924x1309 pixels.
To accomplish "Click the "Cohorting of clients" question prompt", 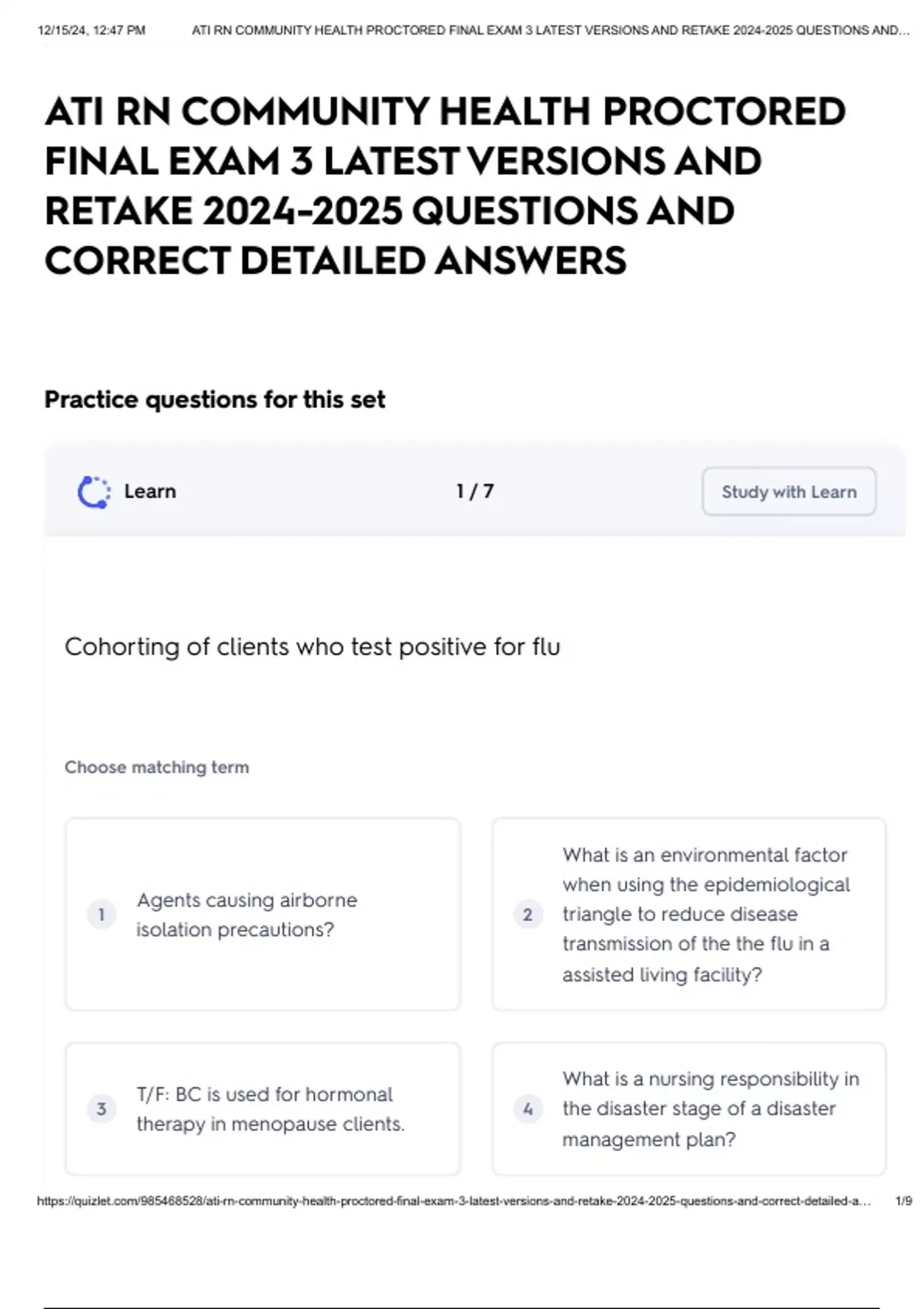I will click(312, 647).
